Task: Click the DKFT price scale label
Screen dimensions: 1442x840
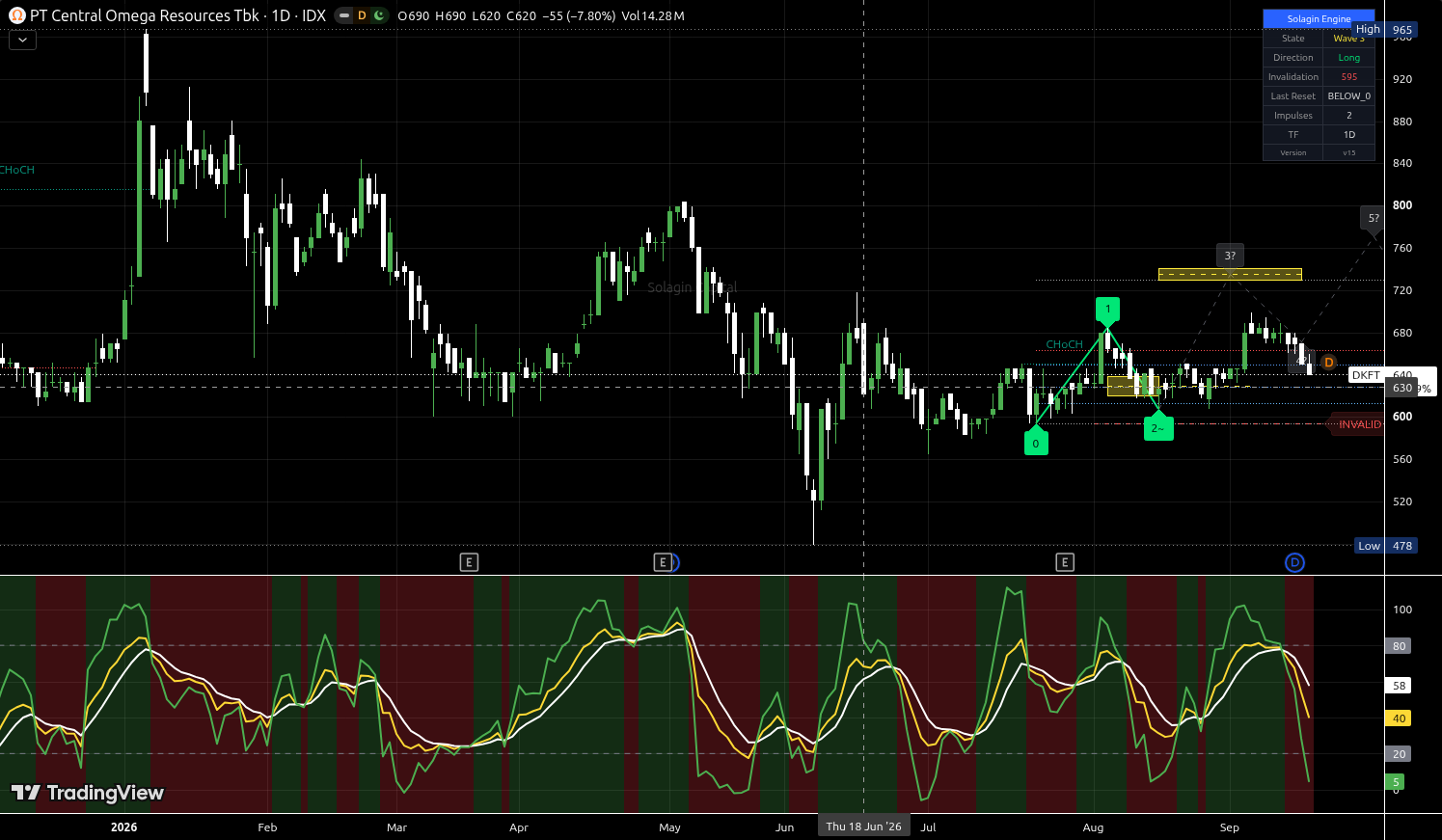Action: point(1366,375)
